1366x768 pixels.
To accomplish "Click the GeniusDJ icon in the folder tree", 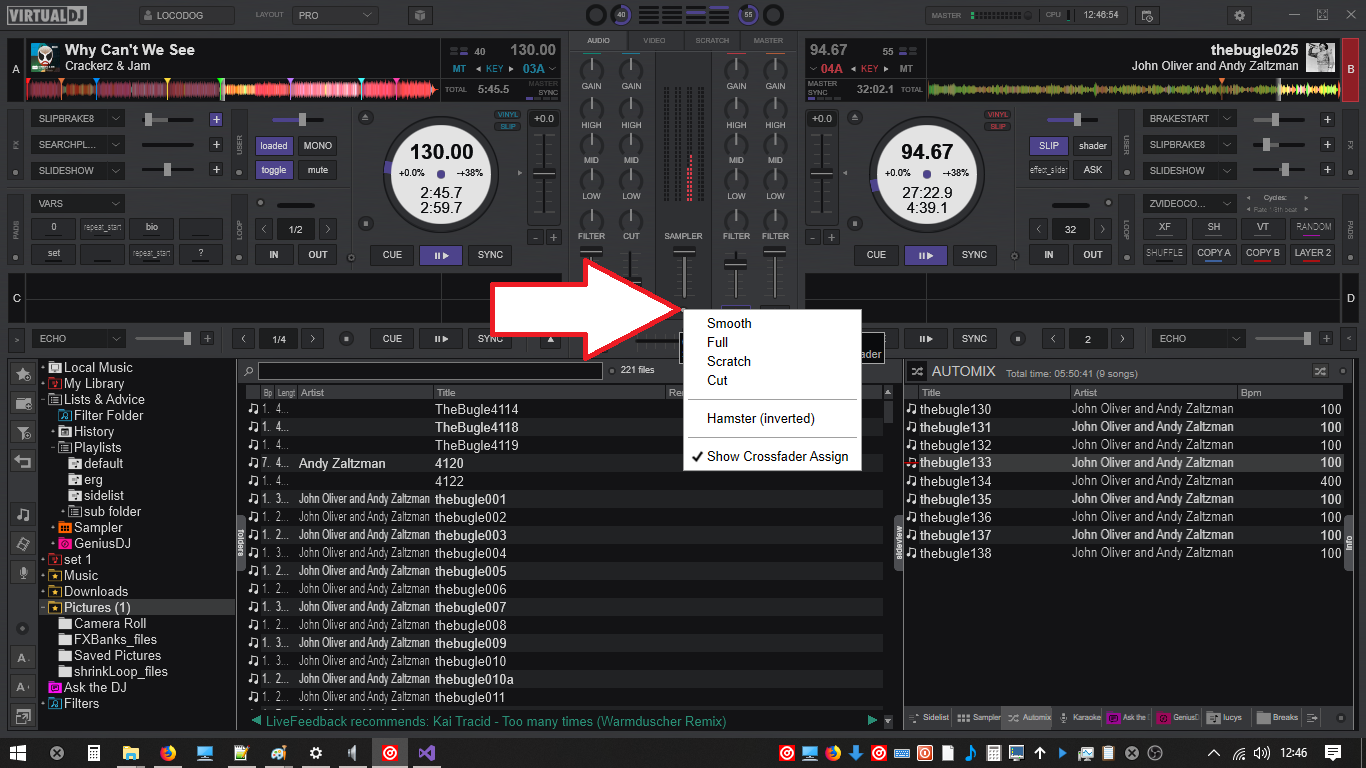I will pyautogui.click(x=65, y=543).
